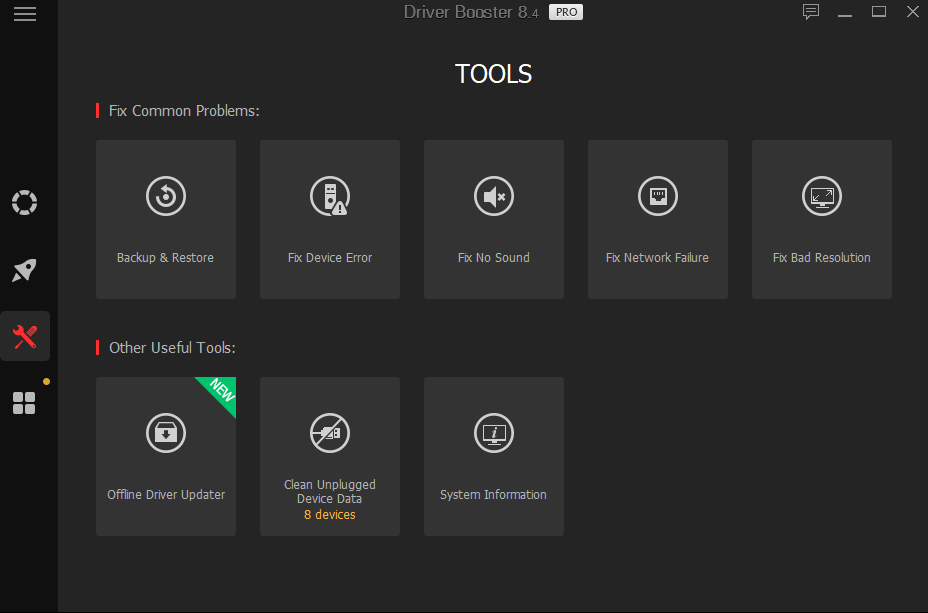The image size is (928, 613).
Task: Open the System Information label
Action: [x=493, y=495]
